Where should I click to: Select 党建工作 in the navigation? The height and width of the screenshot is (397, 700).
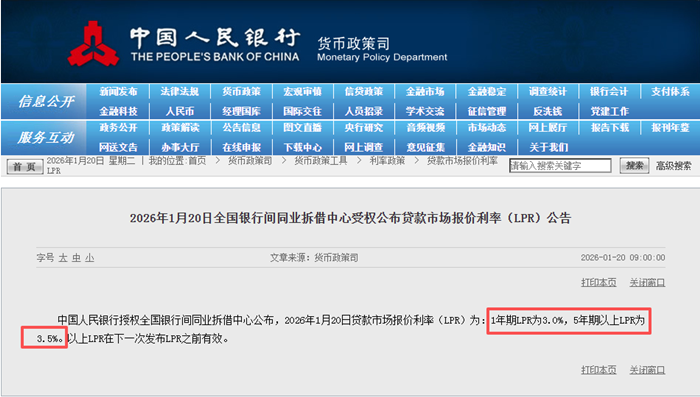click(x=609, y=111)
